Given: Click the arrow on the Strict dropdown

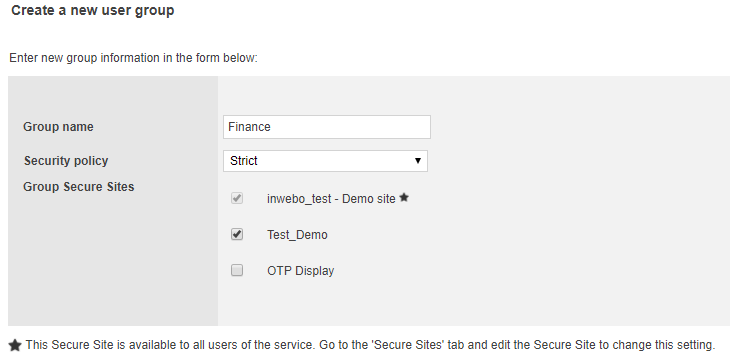Looking at the screenshot, I should pyautogui.click(x=418, y=161).
